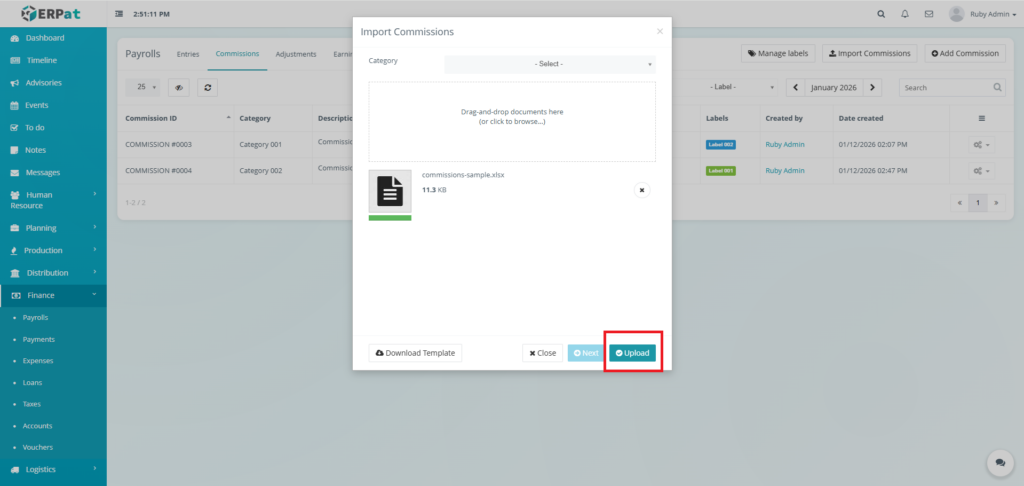The width and height of the screenshot is (1024, 486).
Task: Toggle the sidebar hamburger menu icon
Action: click(x=119, y=14)
